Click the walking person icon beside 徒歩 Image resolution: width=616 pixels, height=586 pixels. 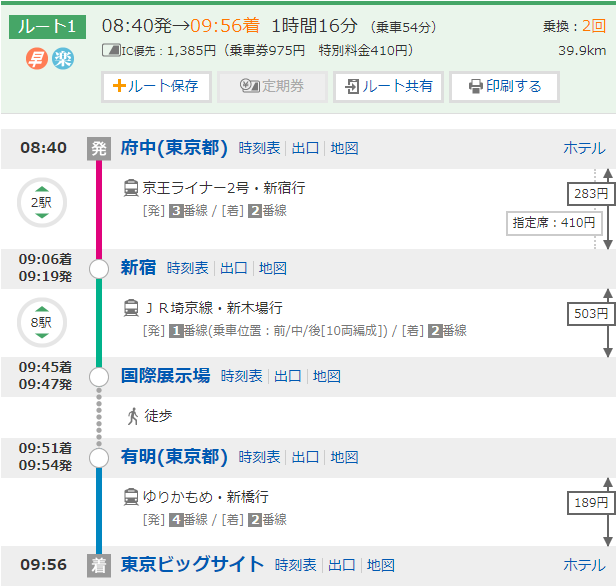(132, 416)
